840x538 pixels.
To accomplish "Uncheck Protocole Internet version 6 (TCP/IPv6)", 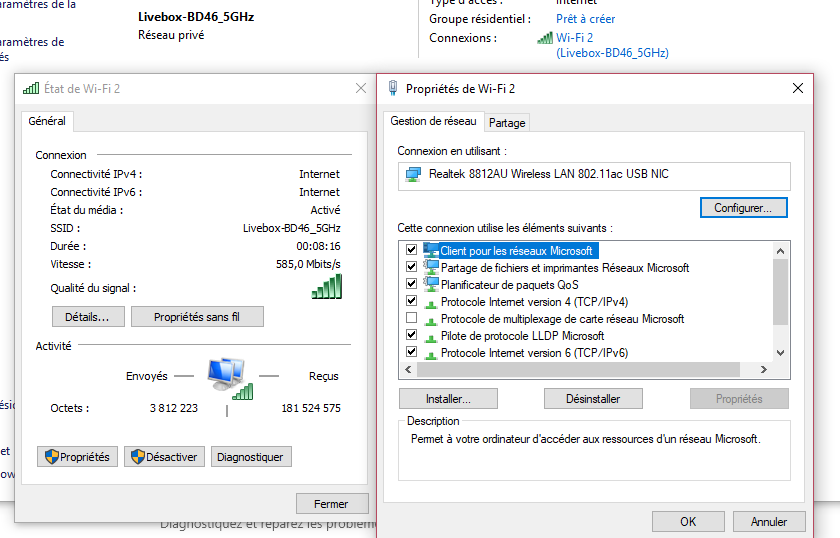I will (411, 352).
